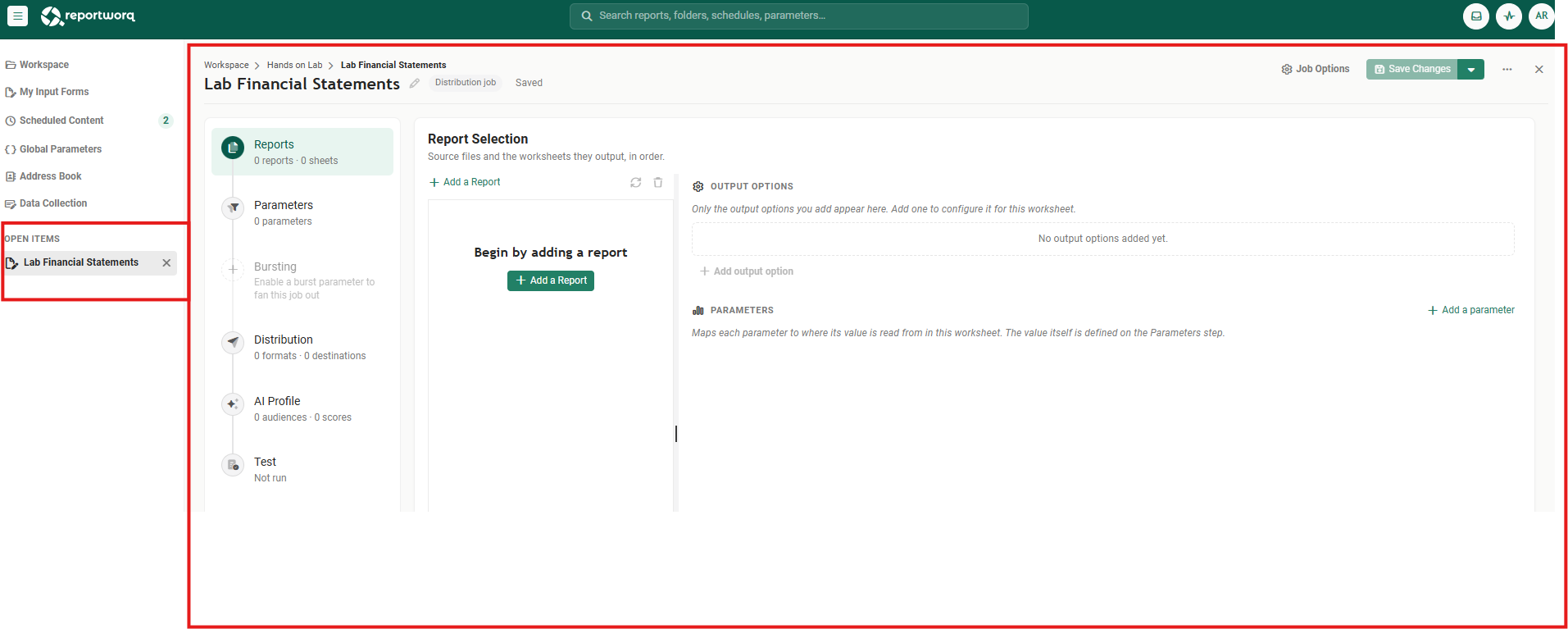Viewport: 1568px width, 629px height.
Task: Focus the search reports field
Action: 799,16
